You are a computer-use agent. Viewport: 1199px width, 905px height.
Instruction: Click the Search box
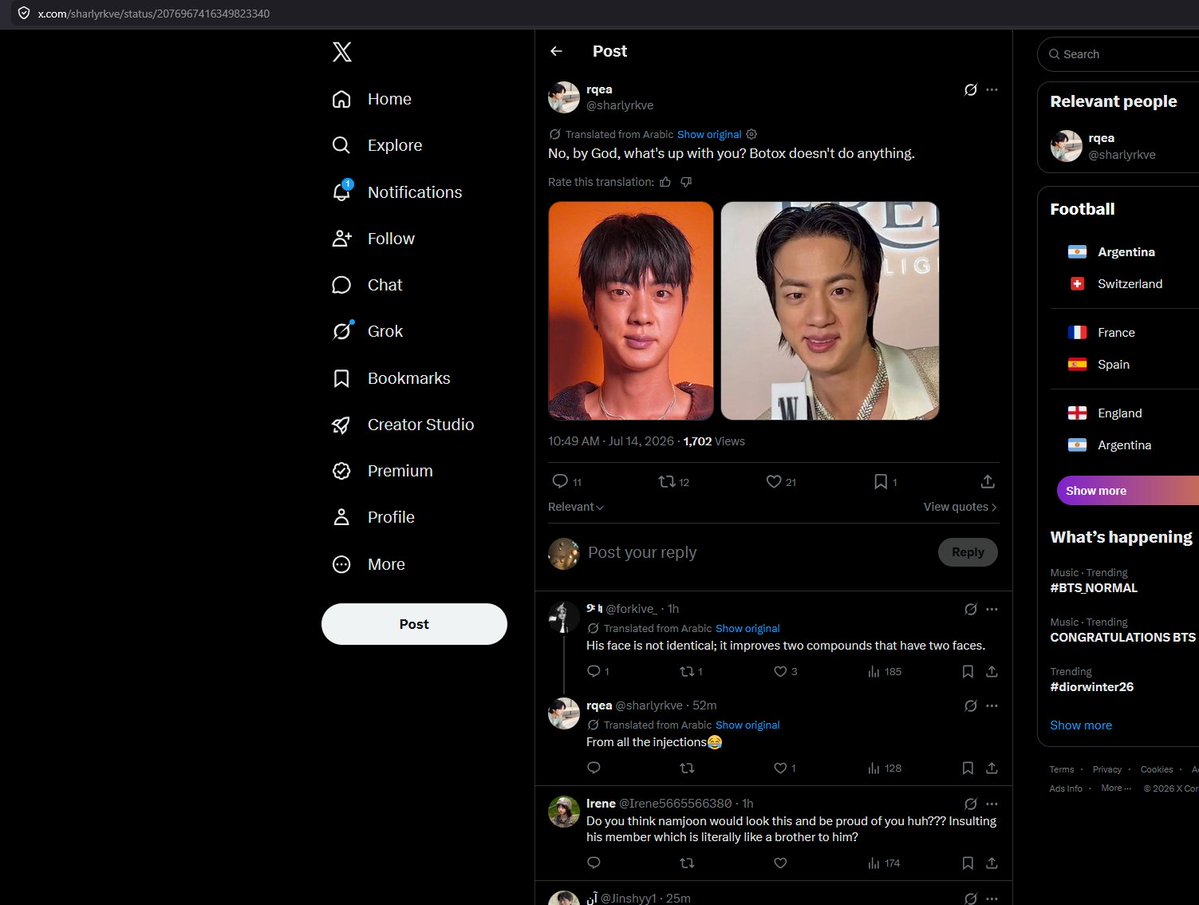click(x=1120, y=54)
